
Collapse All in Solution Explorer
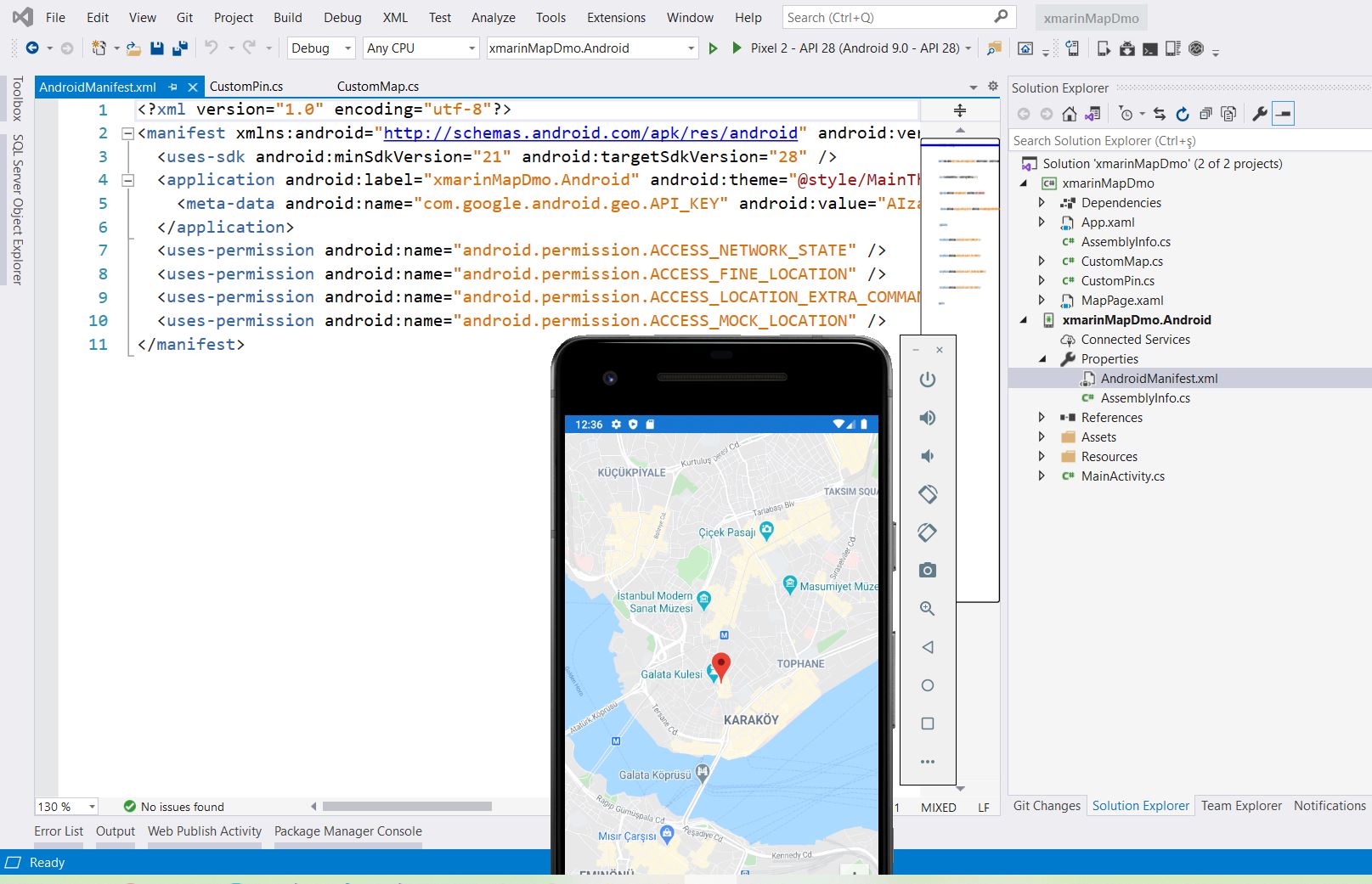coord(1205,114)
